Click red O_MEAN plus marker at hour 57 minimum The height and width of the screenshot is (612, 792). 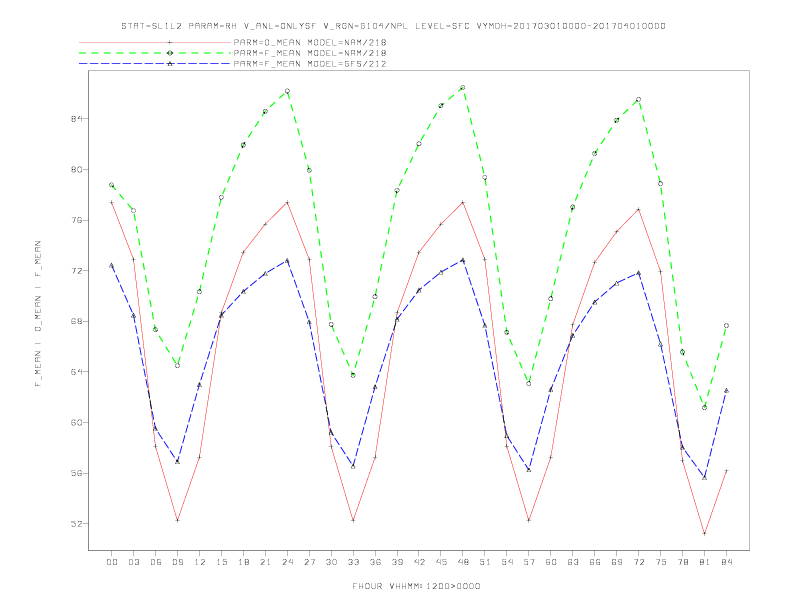coord(529,520)
